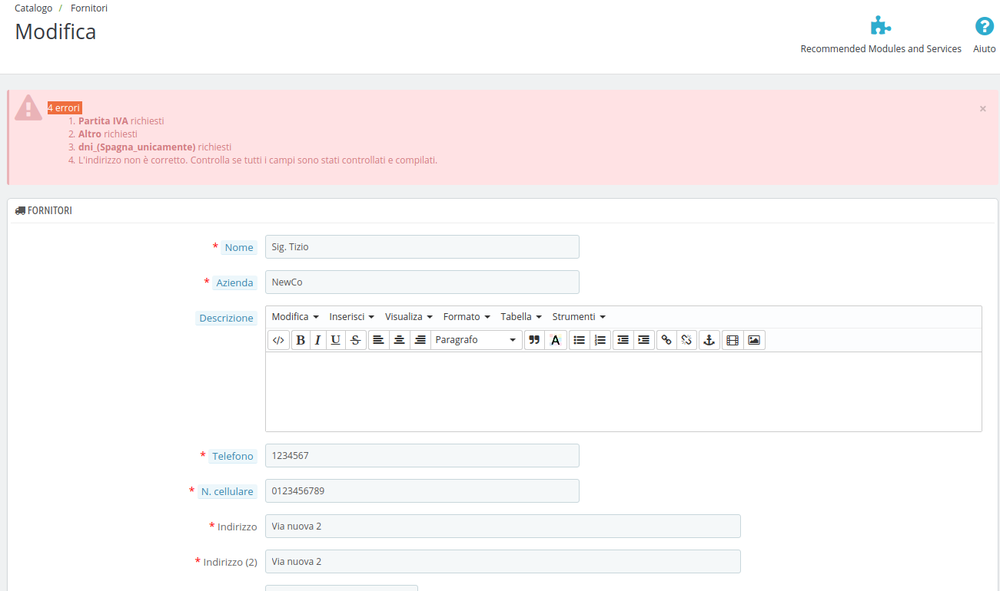Toggle underline formatting in editor

(x=335, y=340)
